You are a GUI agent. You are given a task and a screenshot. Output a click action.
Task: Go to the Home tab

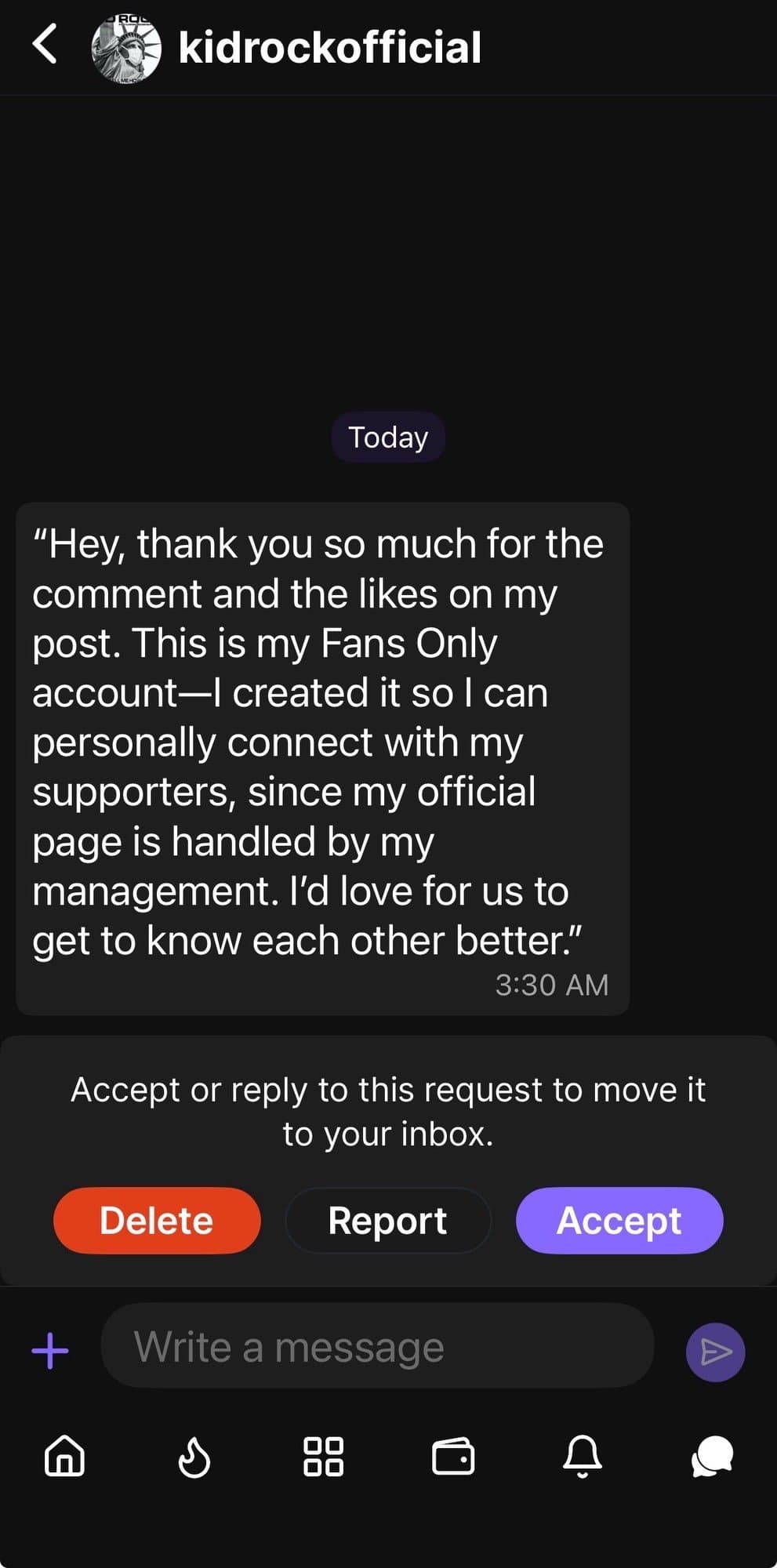pyautogui.click(x=64, y=1457)
